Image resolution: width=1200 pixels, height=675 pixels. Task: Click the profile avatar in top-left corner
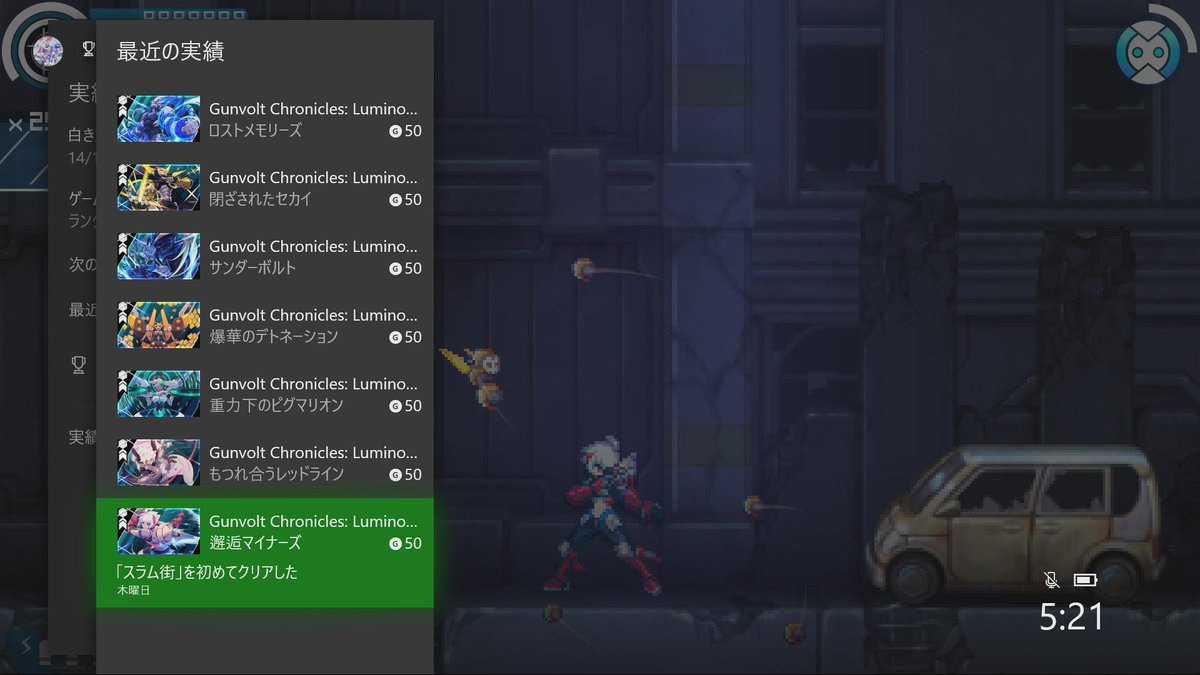pos(47,49)
